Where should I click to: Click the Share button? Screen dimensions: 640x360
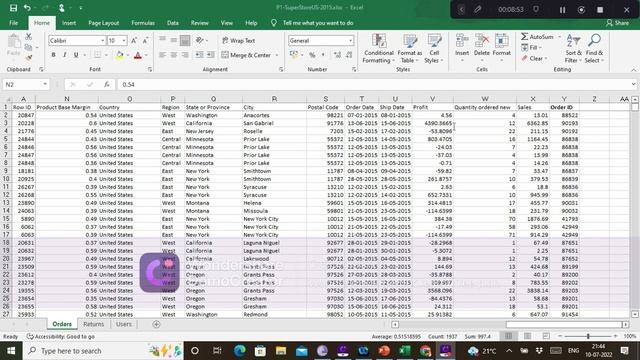click(618, 23)
